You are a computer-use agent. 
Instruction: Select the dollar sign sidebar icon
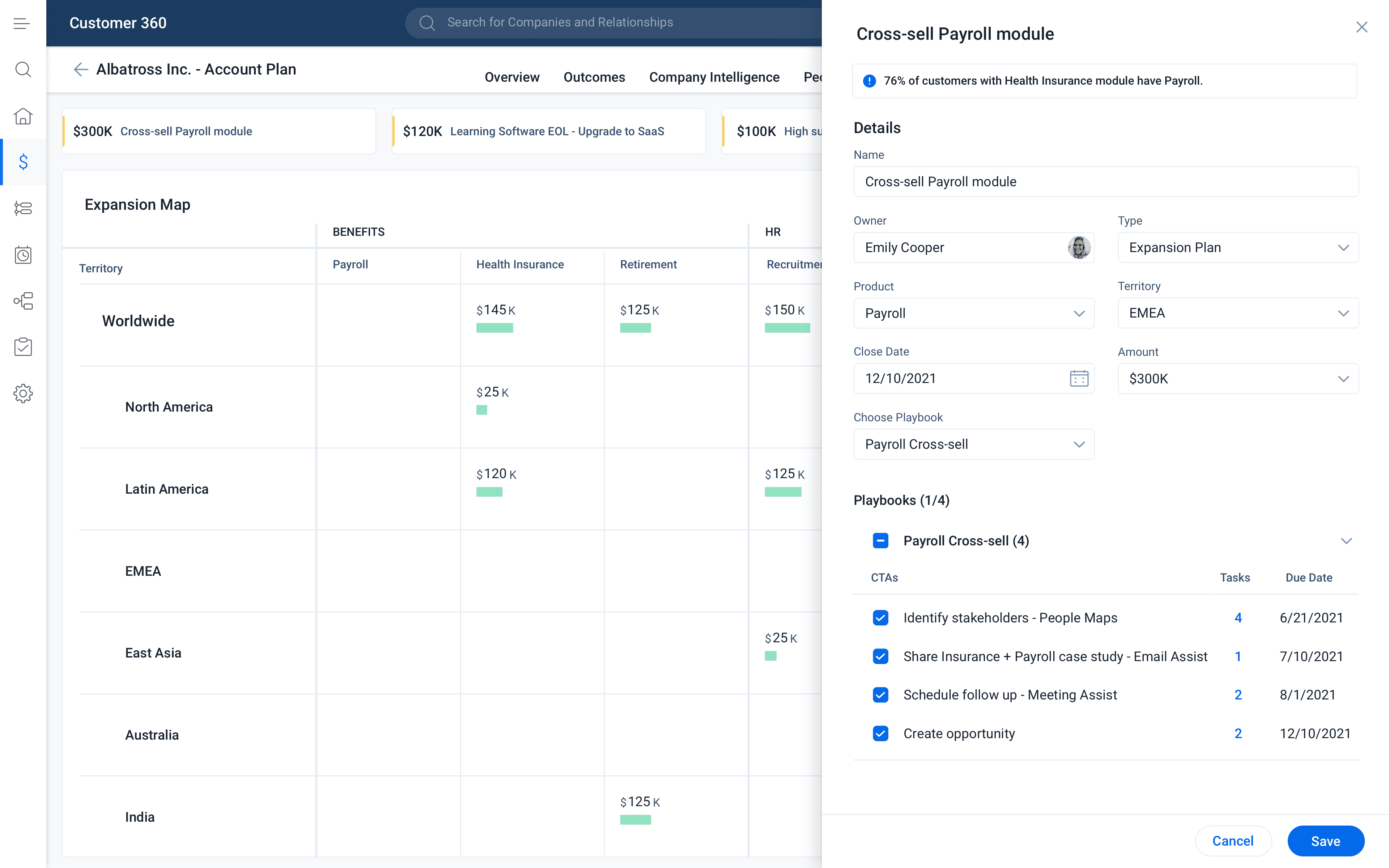(x=23, y=162)
